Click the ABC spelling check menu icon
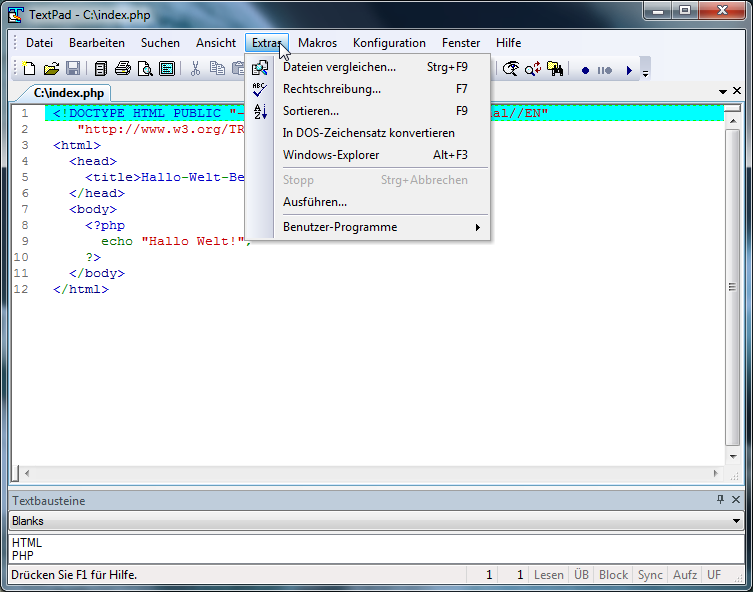Viewport: 753px width, 592px height. click(x=260, y=89)
